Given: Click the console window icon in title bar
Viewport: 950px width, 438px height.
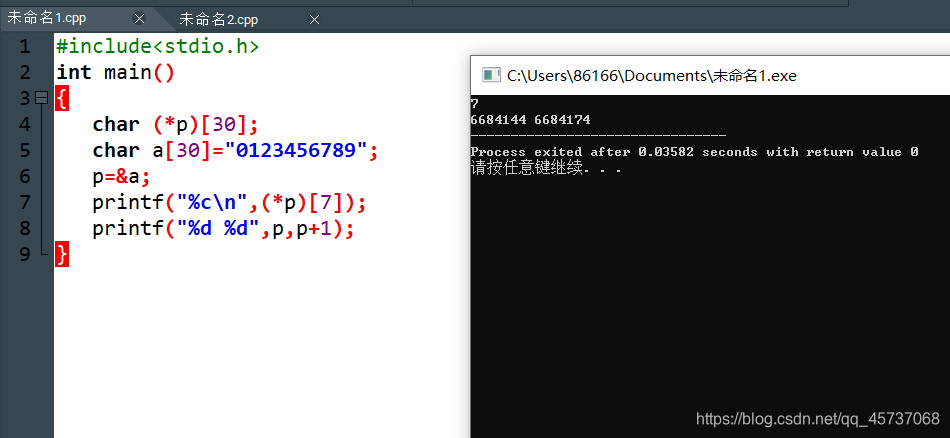Looking at the screenshot, I should (x=491, y=75).
